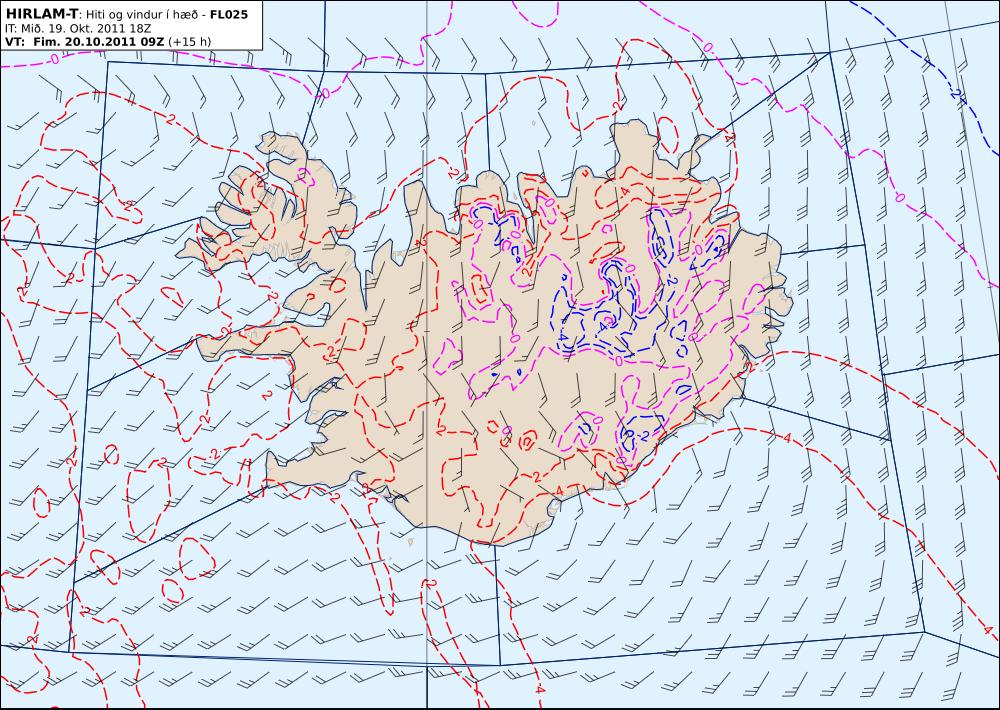
Task: Click the 'Hiti og vindur í hæð' caption
Action: coord(141,14)
